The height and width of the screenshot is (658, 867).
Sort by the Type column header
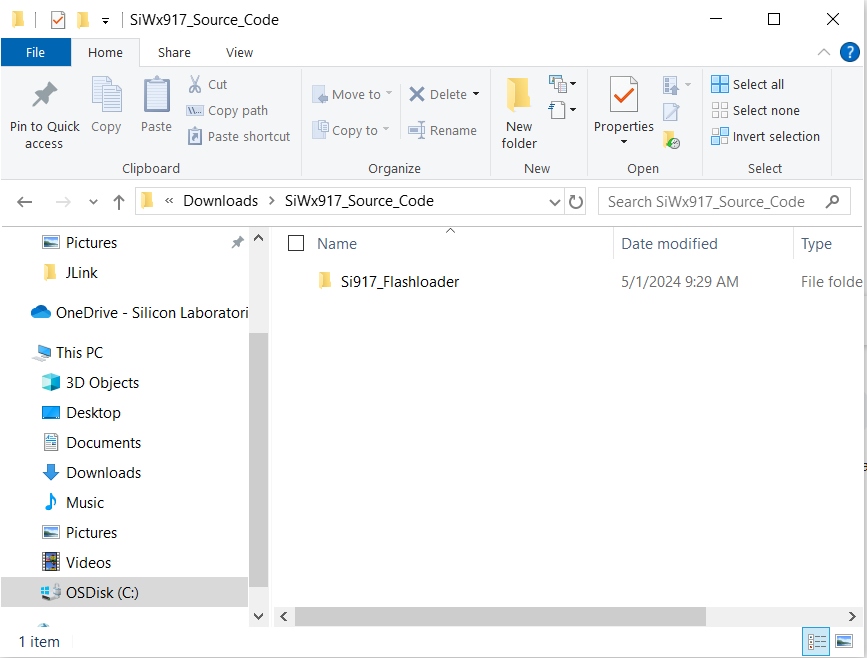(x=816, y=244)
